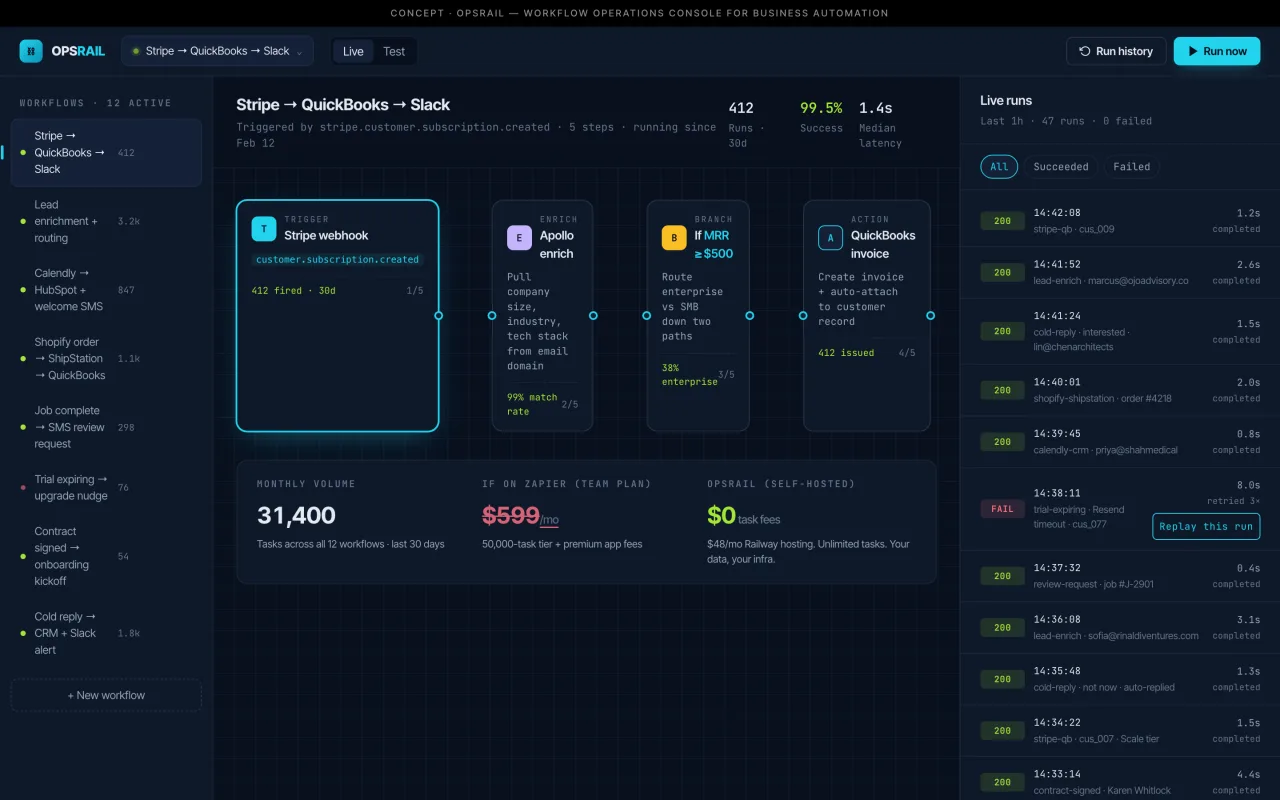Screen dimensions: 1280x800
Task: Select Lead enrichment + routing workflow
Action: click(x=106, y=221)
